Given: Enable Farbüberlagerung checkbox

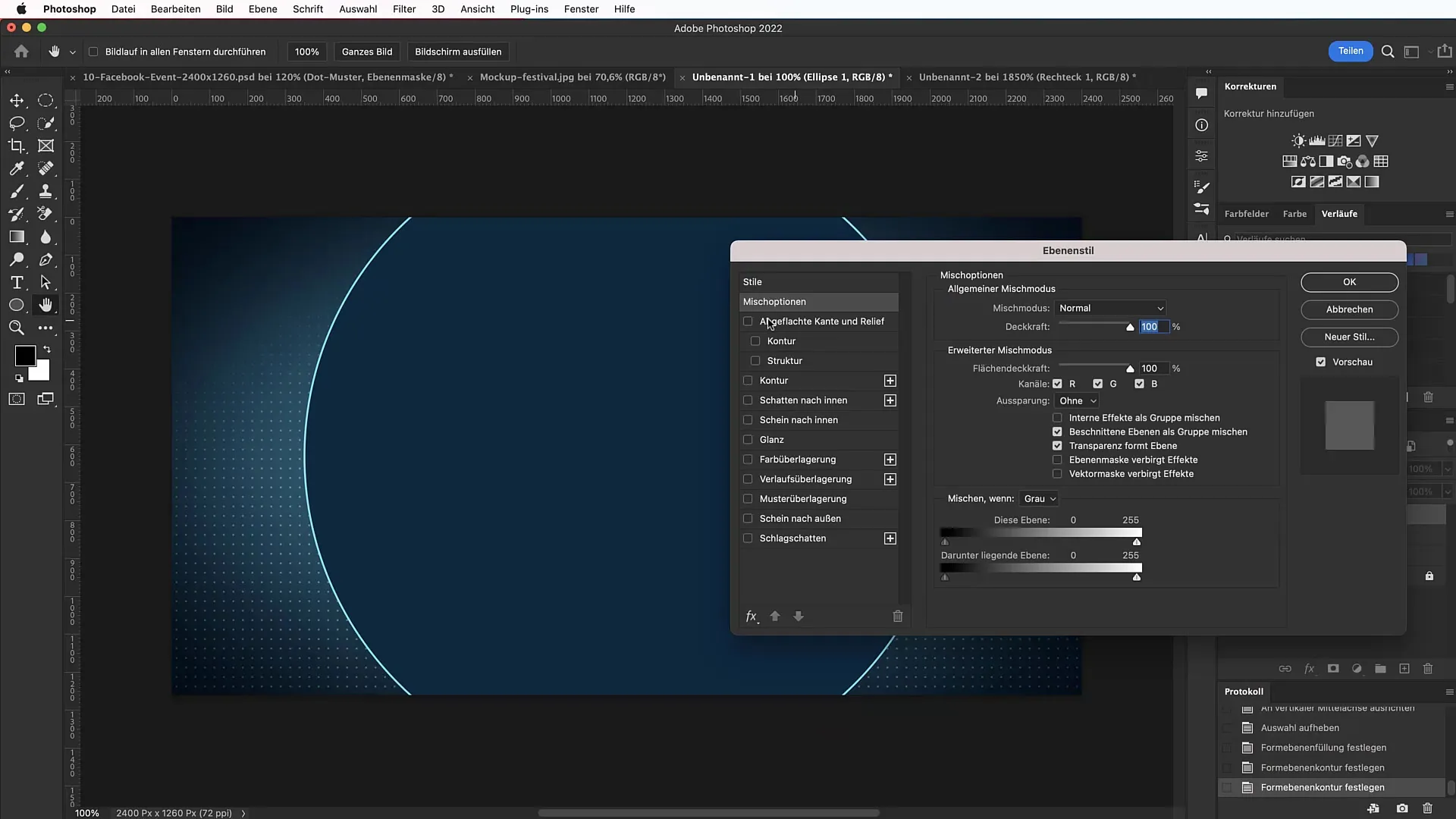Looking at the screenshot, I should [748, 460].
